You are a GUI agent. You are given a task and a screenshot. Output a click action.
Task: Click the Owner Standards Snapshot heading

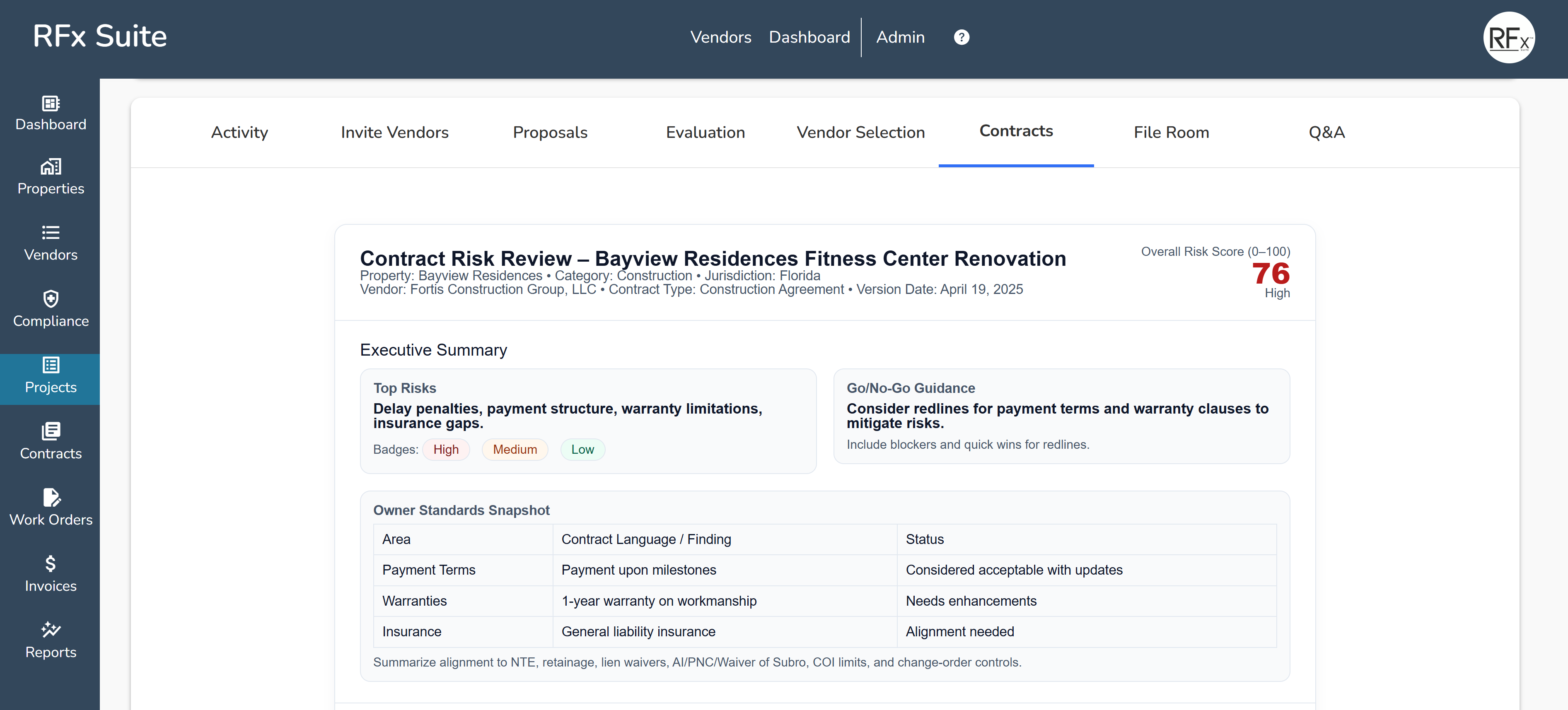(x=461, y=510)
